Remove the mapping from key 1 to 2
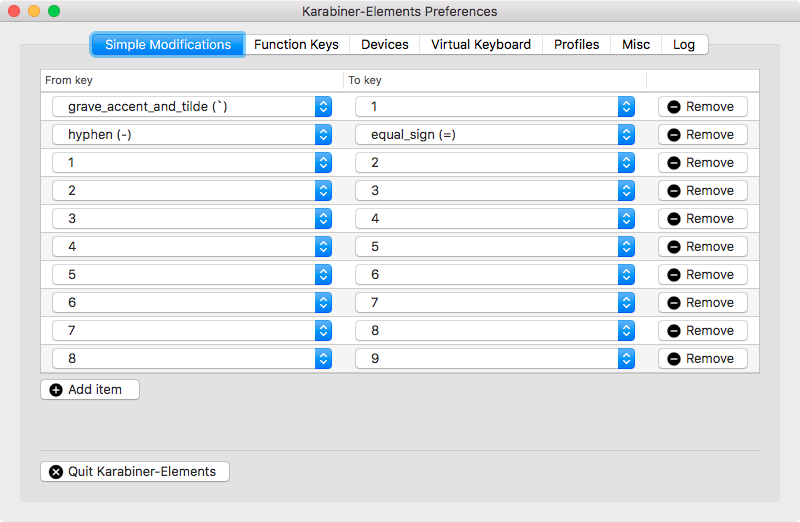Screen dimensions: 800x522 [702, 163]
